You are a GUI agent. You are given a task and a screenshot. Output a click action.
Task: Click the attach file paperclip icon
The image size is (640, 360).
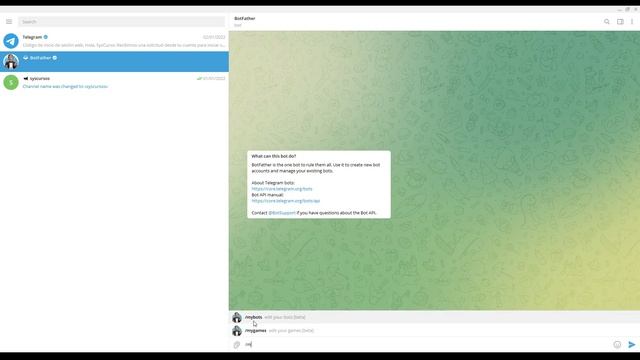(237, 345)
